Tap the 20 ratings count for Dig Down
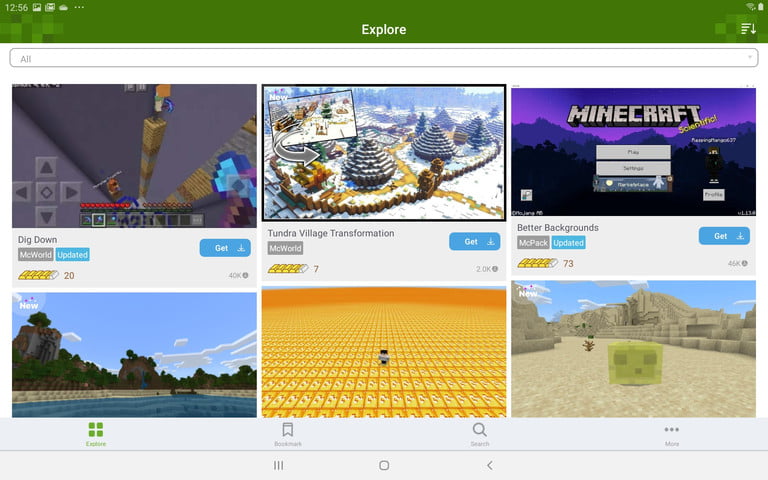 [69, 276]
